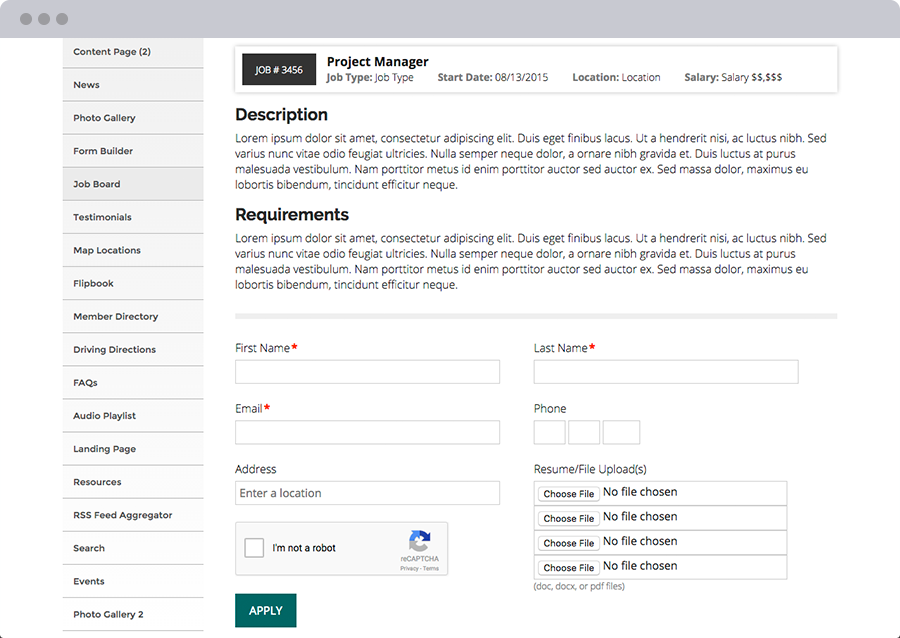Check the I'm not a robot checkbox
900x638 pixels.
254,548
